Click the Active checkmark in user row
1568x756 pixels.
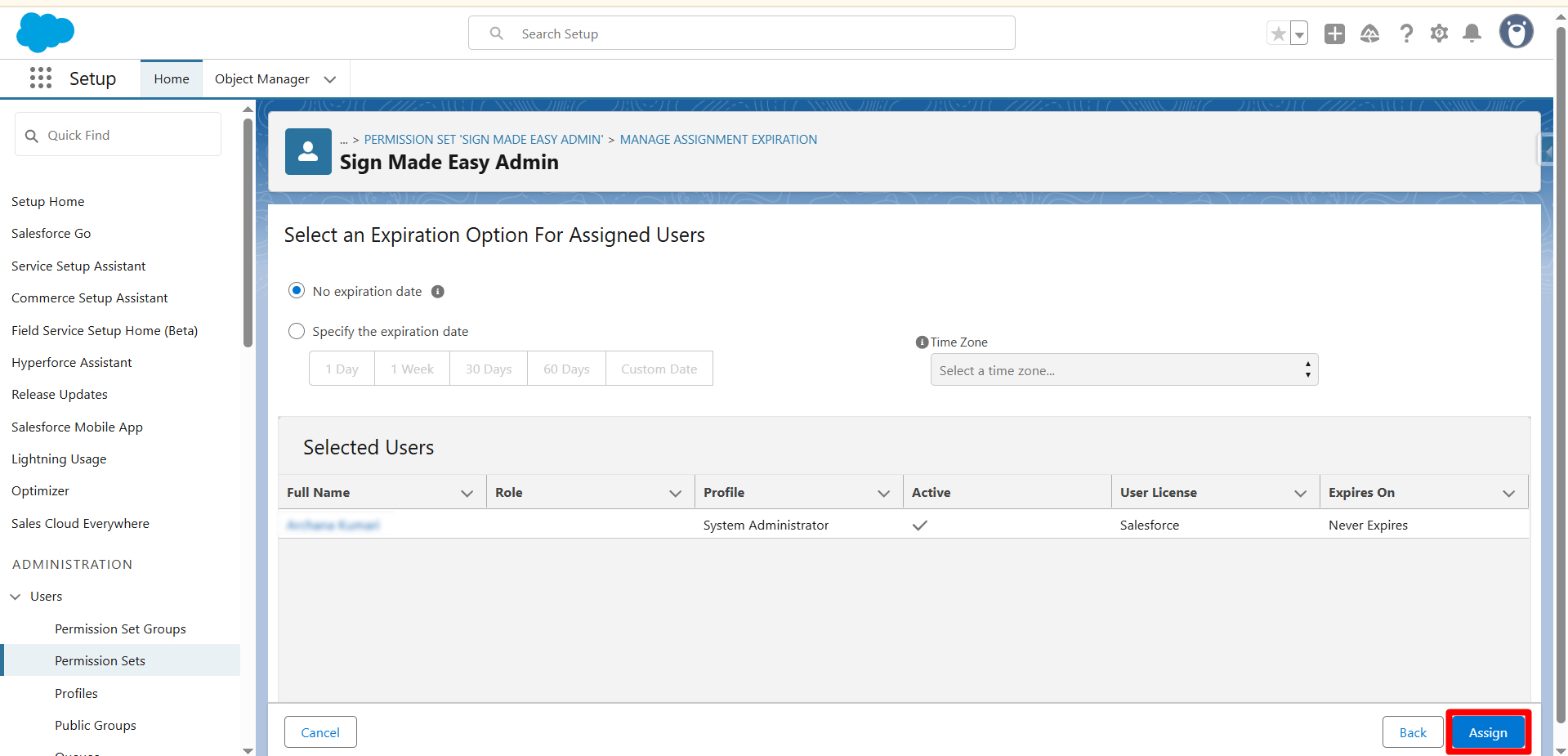click(x=920, y=526)
